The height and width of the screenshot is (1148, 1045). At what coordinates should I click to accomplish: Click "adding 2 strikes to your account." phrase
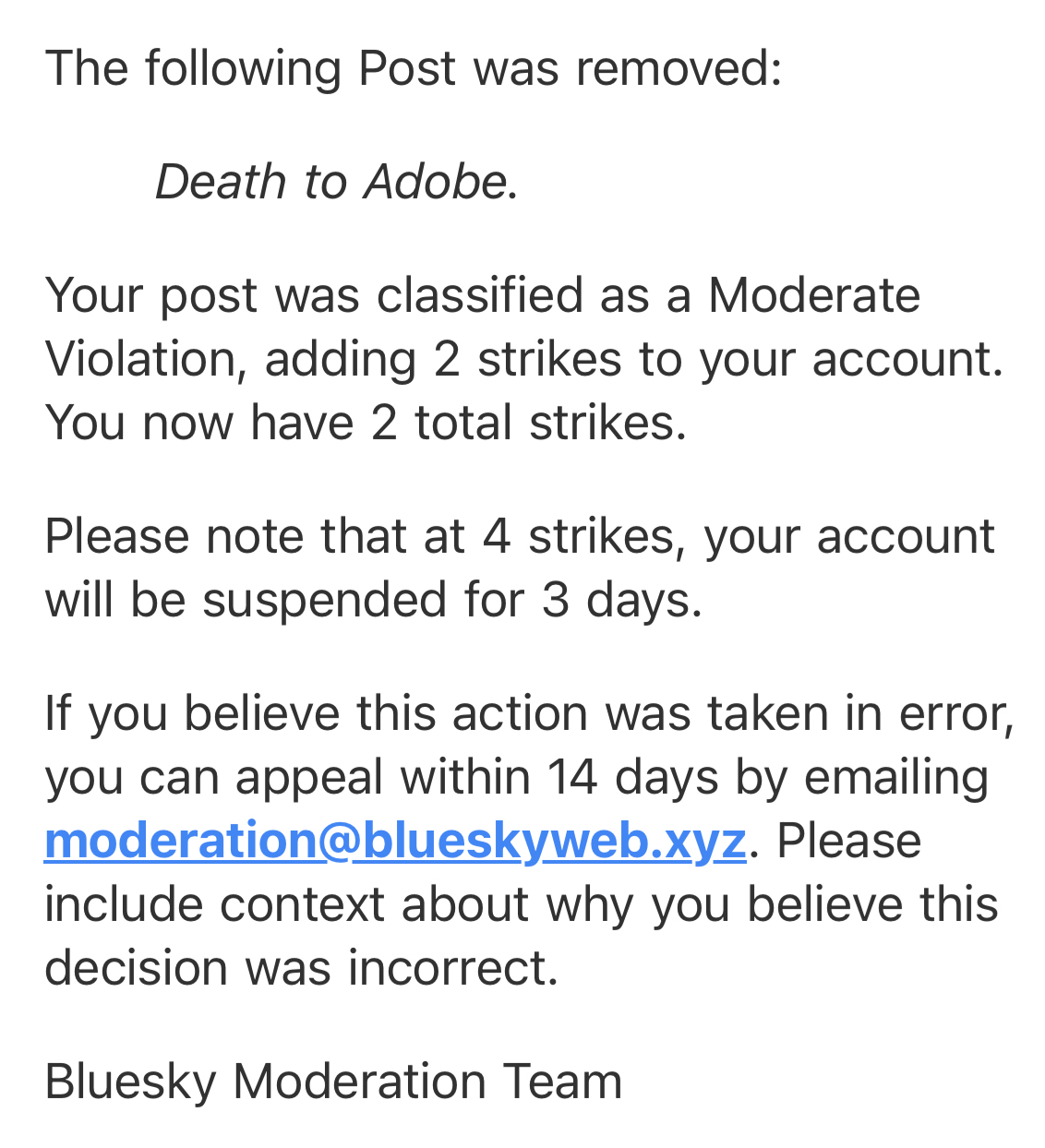[633, 359]
